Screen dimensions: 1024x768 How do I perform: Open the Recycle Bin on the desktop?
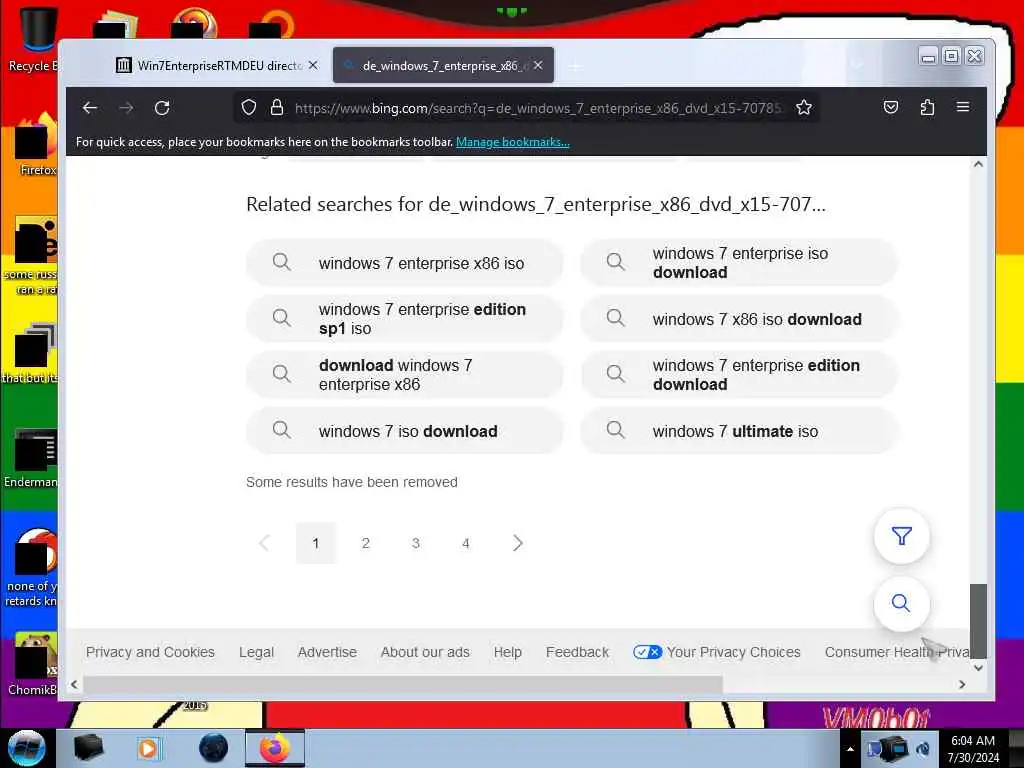(33, 39)
